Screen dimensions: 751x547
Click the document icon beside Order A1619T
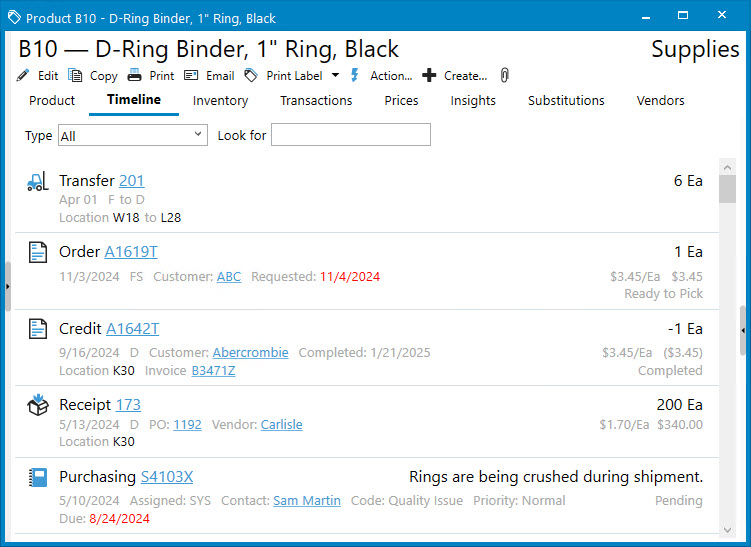(x=38, y=252)
